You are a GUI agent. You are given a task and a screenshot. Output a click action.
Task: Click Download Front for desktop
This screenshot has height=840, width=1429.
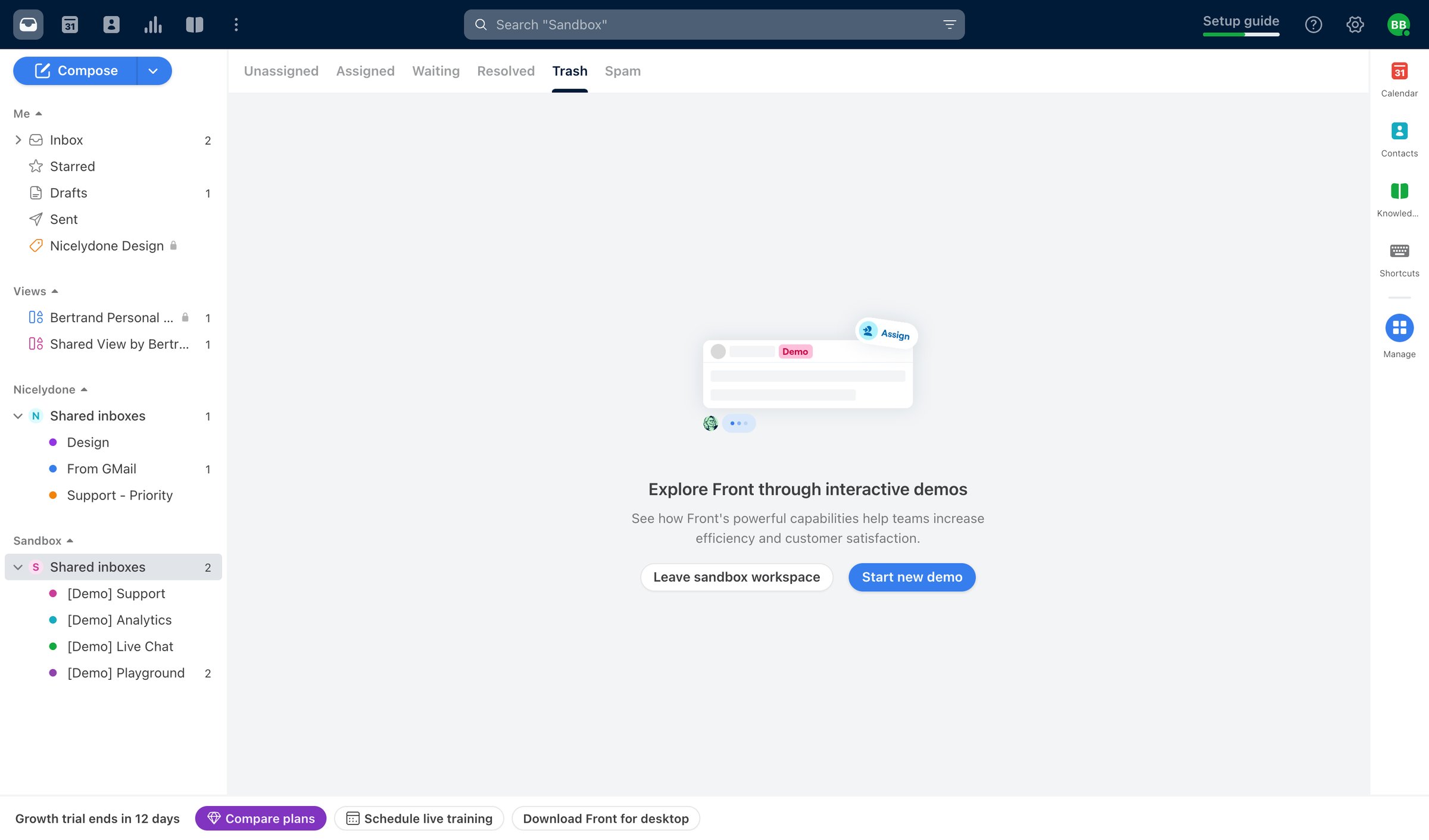click(x=606, y=819)
